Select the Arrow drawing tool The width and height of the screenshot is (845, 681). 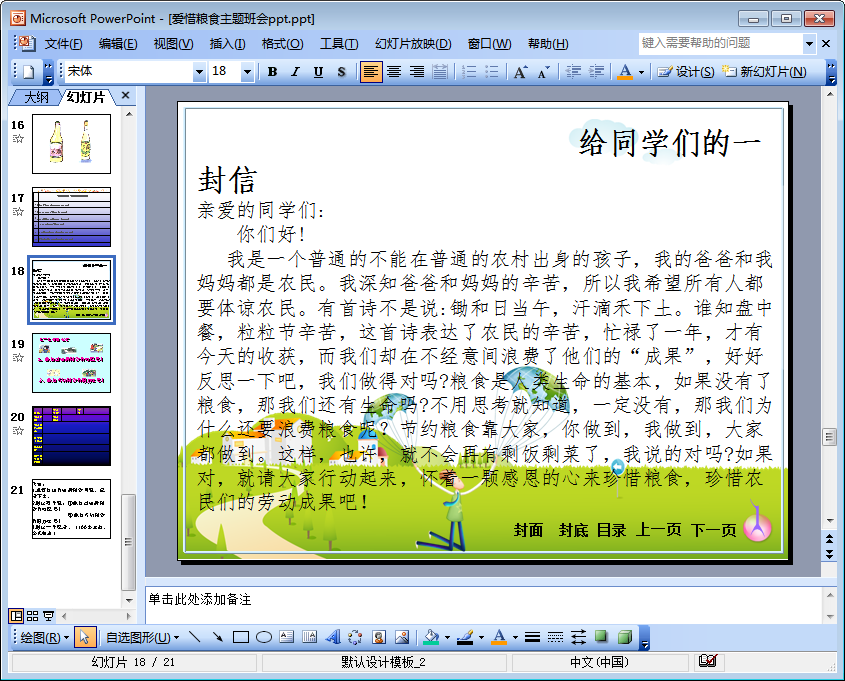pos(218,637)
